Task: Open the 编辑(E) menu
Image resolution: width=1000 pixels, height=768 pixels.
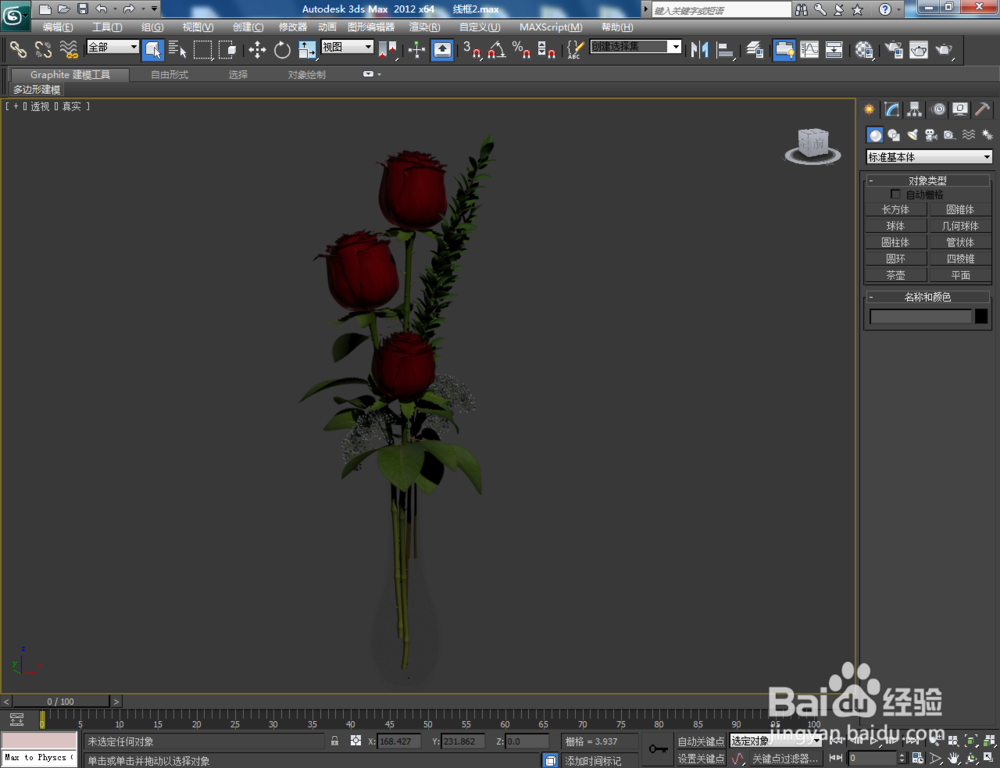Action: click(x=57, y=27)
